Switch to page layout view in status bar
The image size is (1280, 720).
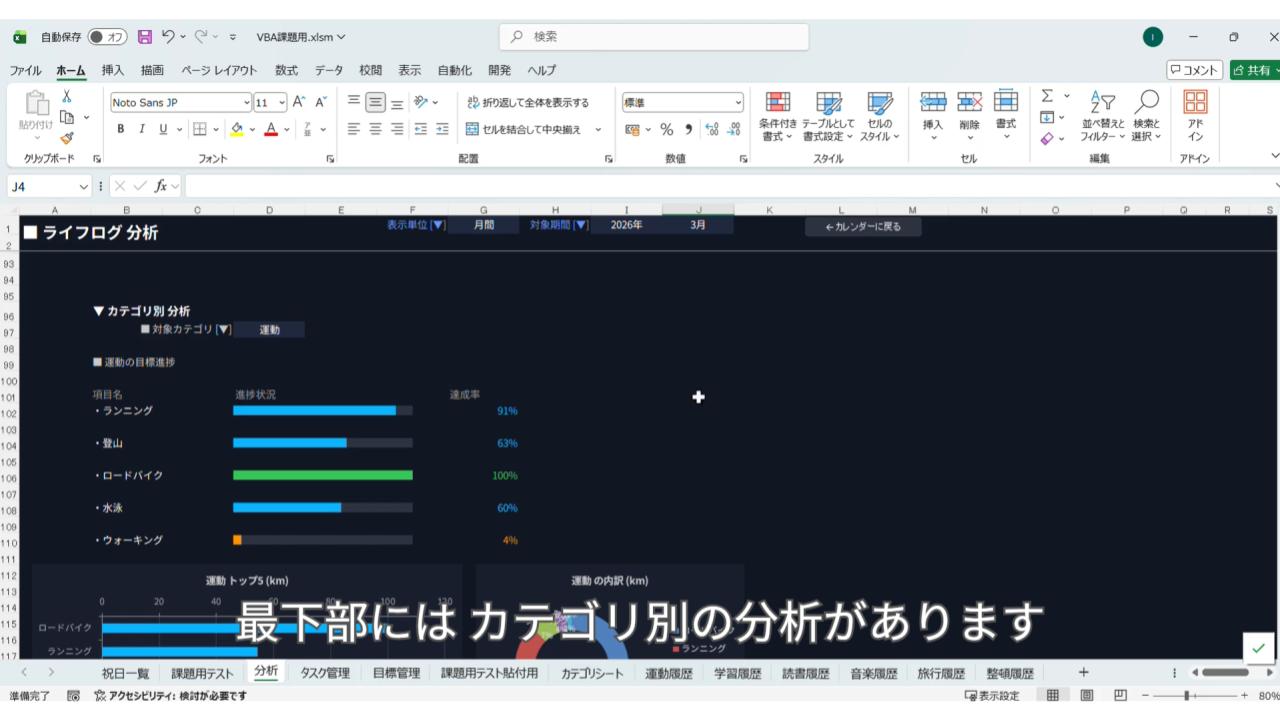[1086, 696]
